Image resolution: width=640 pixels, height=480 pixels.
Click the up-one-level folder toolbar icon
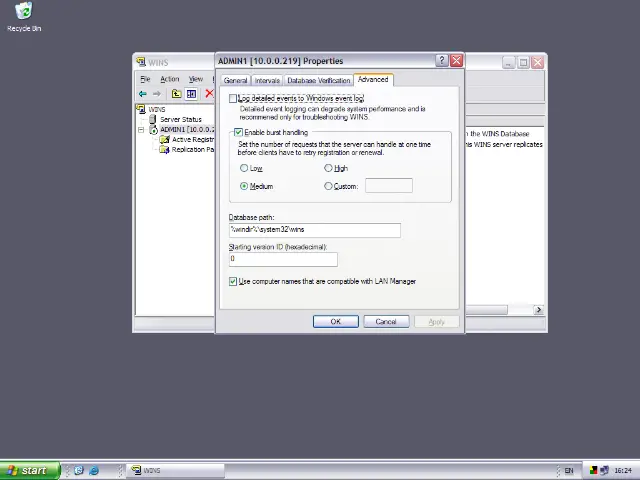[x=176, y=94]
